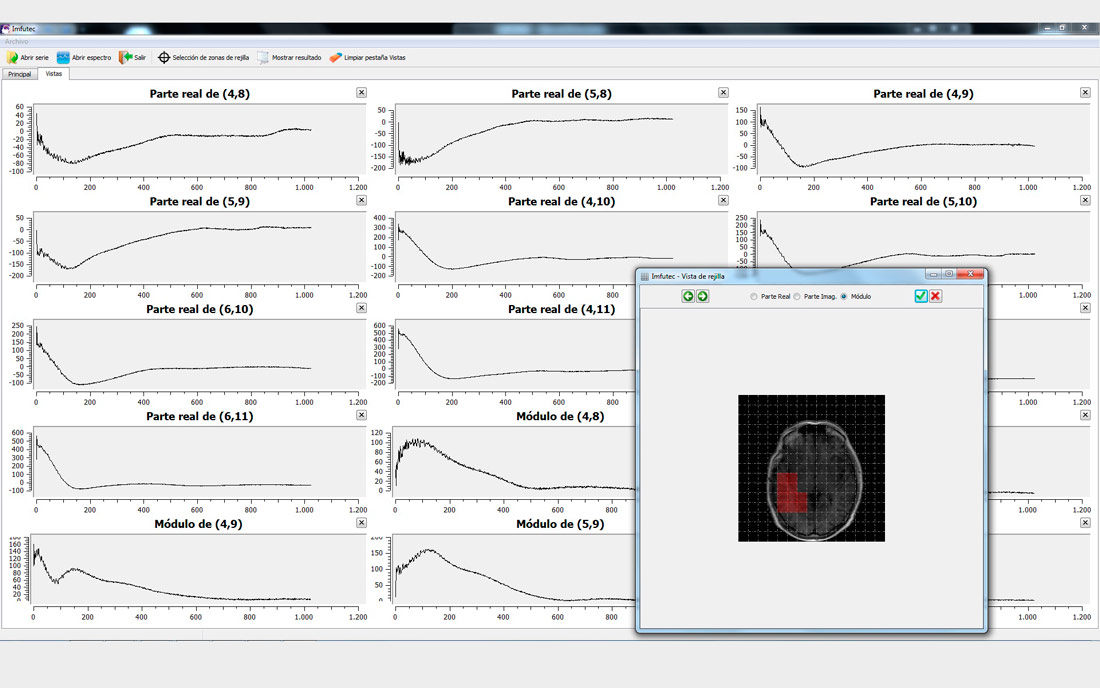1100x688 pixels.
Task: Switch to the Principal tab
Action: click(20, 74)
